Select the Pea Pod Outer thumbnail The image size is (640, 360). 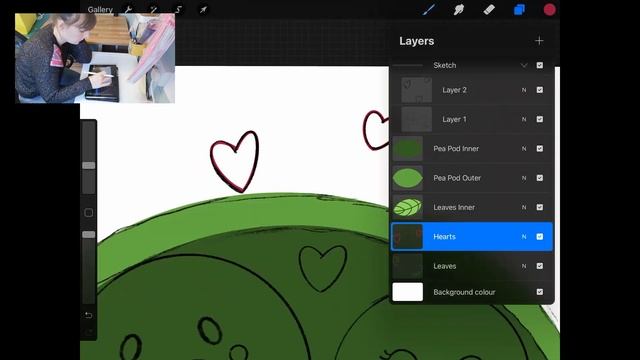click(407, 178)
